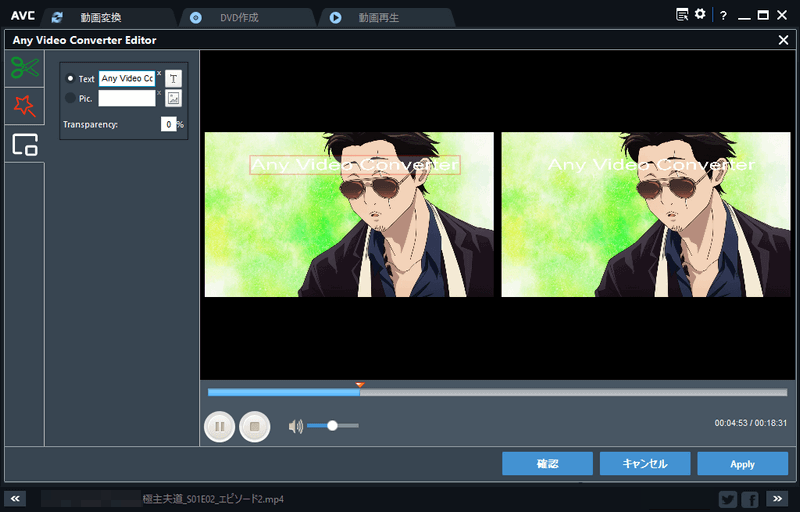This screenshot has width=800, height=512.
Task: Share via the Twitter icon
Action: click(728, 498)
